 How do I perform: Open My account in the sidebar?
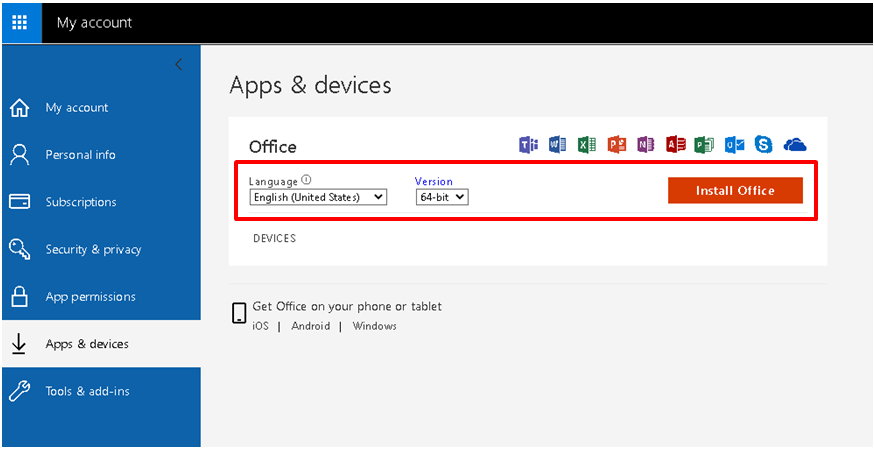click(x=77, y=108)
